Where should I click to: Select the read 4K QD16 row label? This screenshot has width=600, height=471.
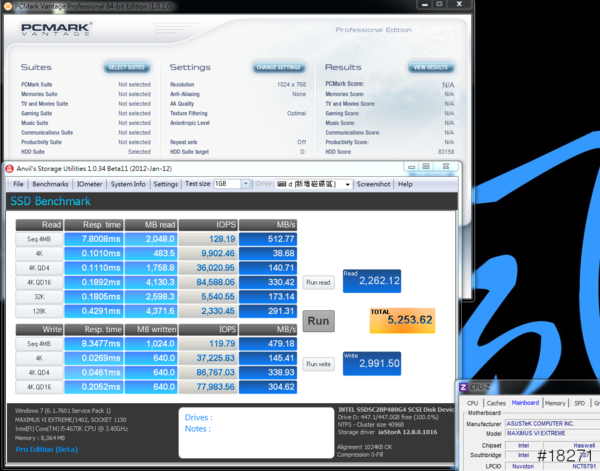(39, 282)
